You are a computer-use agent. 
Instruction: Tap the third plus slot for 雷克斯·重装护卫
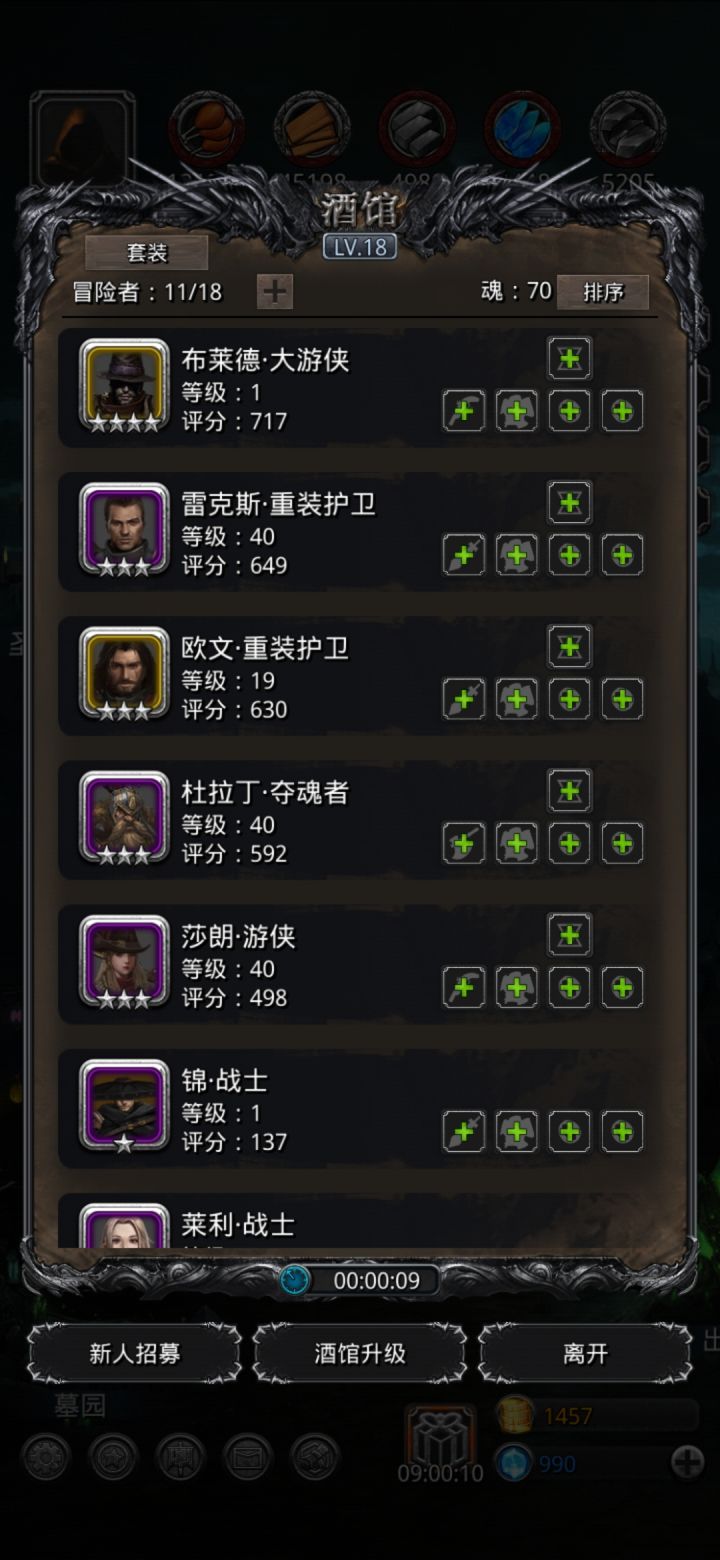coord(570,555)
